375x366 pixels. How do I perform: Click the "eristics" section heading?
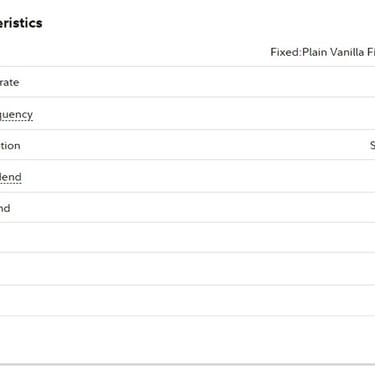pyautogui.click(x=21, y=23)
